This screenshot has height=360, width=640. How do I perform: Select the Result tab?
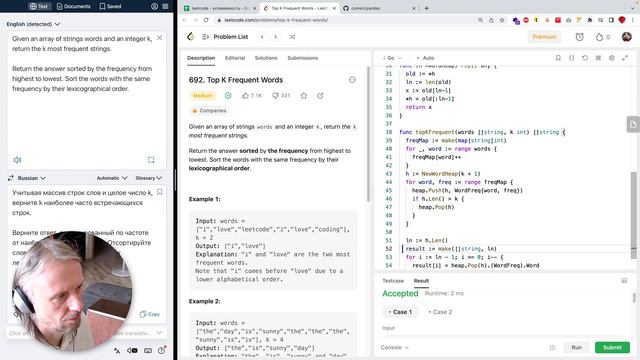click(x=421, y=281)
